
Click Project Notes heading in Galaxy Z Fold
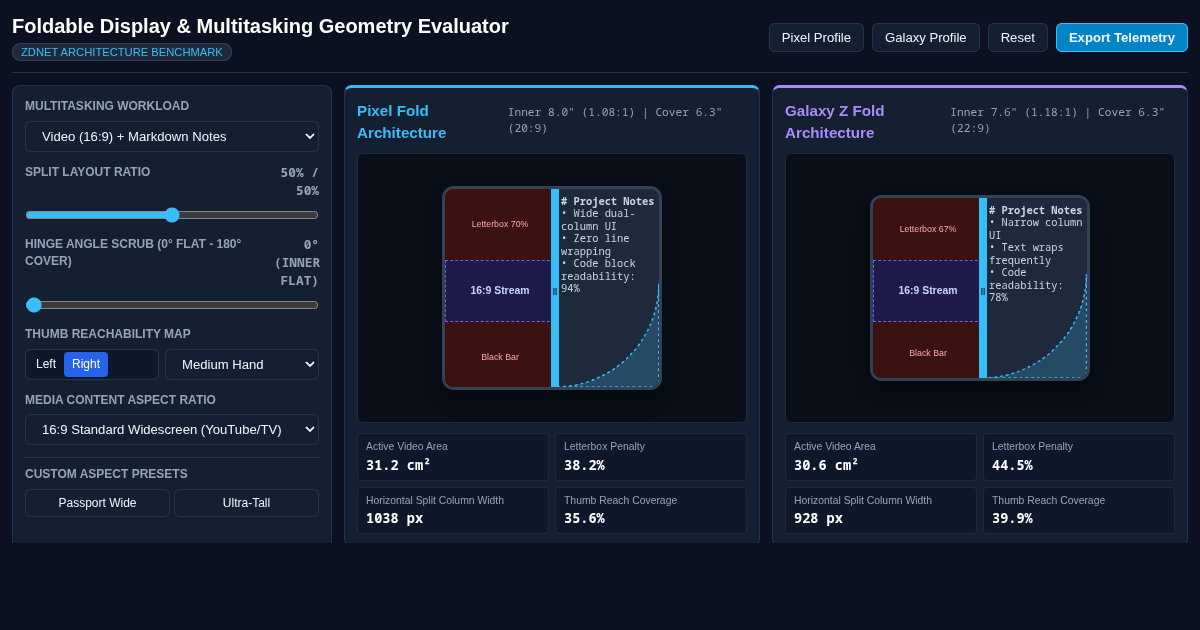(1036, 211)
